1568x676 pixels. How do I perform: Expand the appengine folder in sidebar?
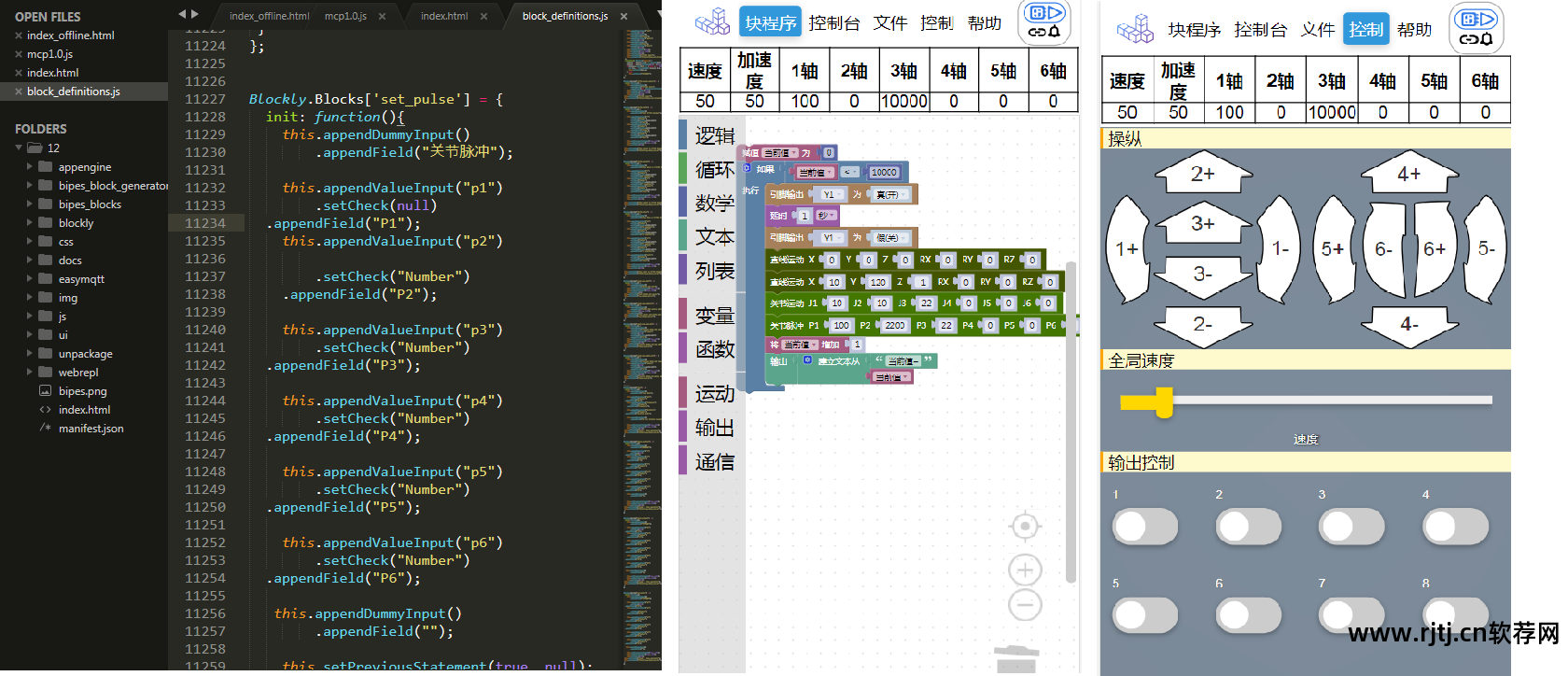30,167
